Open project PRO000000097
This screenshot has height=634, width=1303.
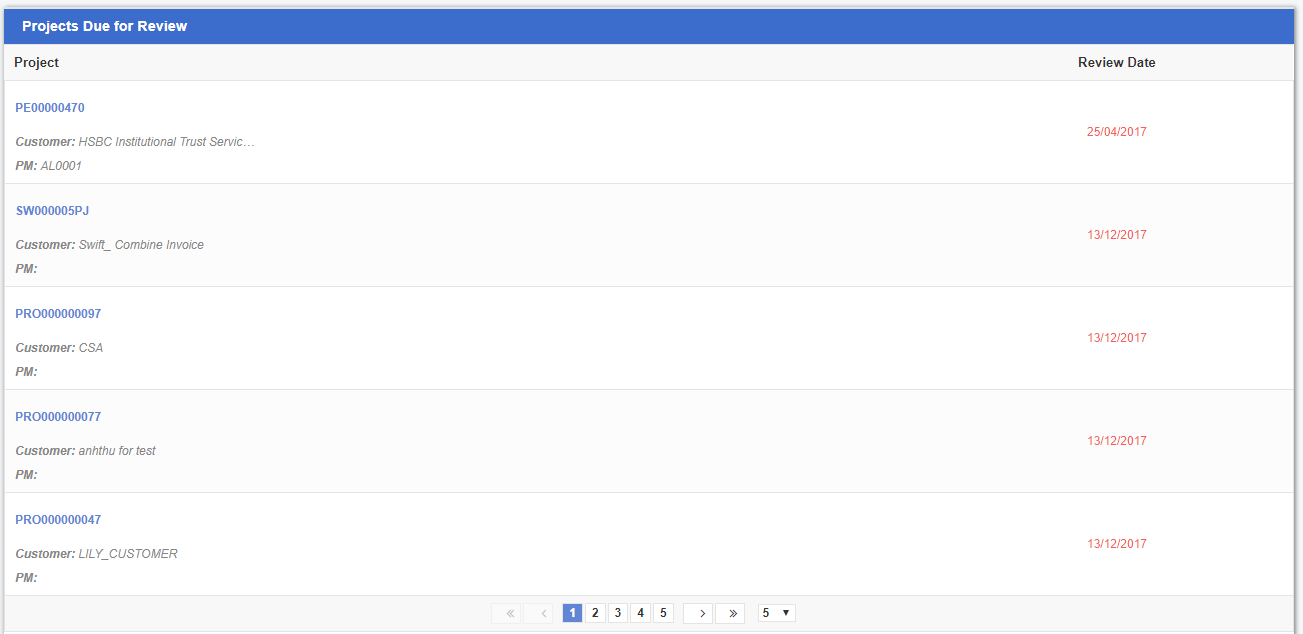tap(58, 314)
